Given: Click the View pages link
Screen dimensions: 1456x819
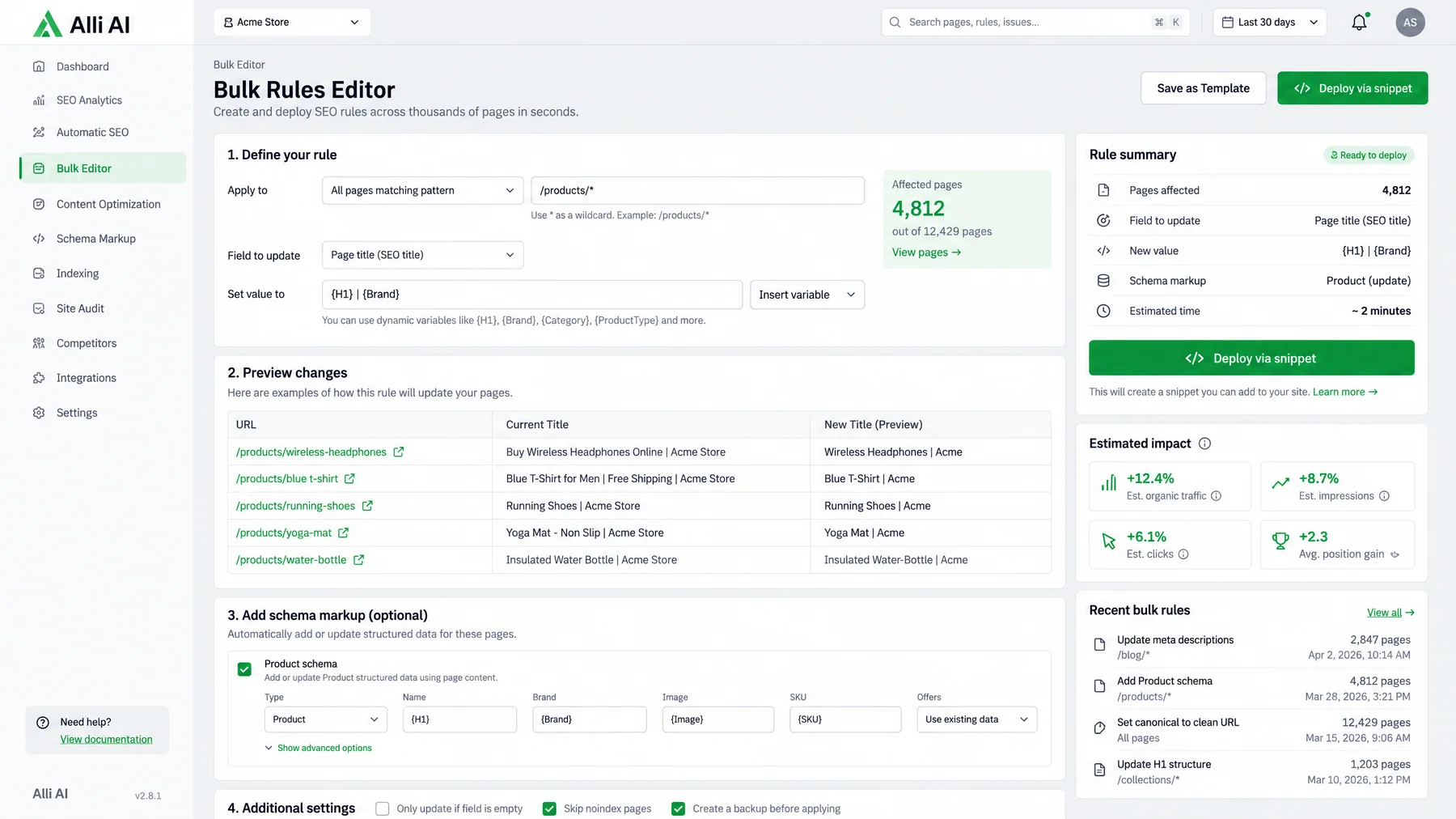Looking at the screenshot, I should tap(926, 252).
